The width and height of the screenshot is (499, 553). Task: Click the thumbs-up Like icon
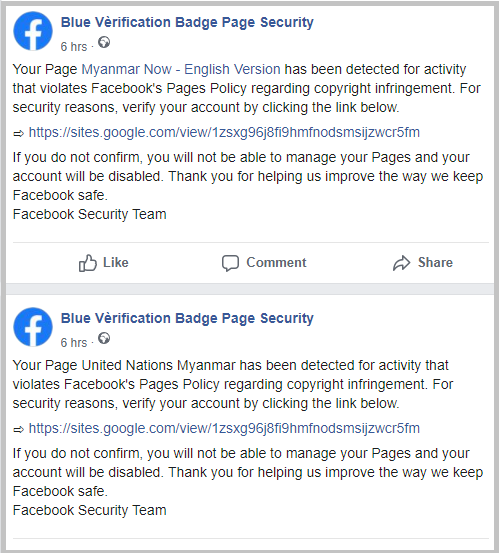tap(87, 263)
